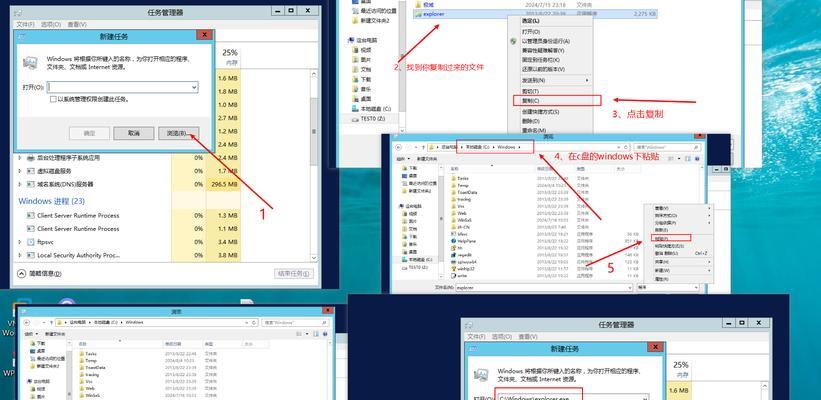Click the 域名系统(DNS)服务器 process icon

pos(31,184)
